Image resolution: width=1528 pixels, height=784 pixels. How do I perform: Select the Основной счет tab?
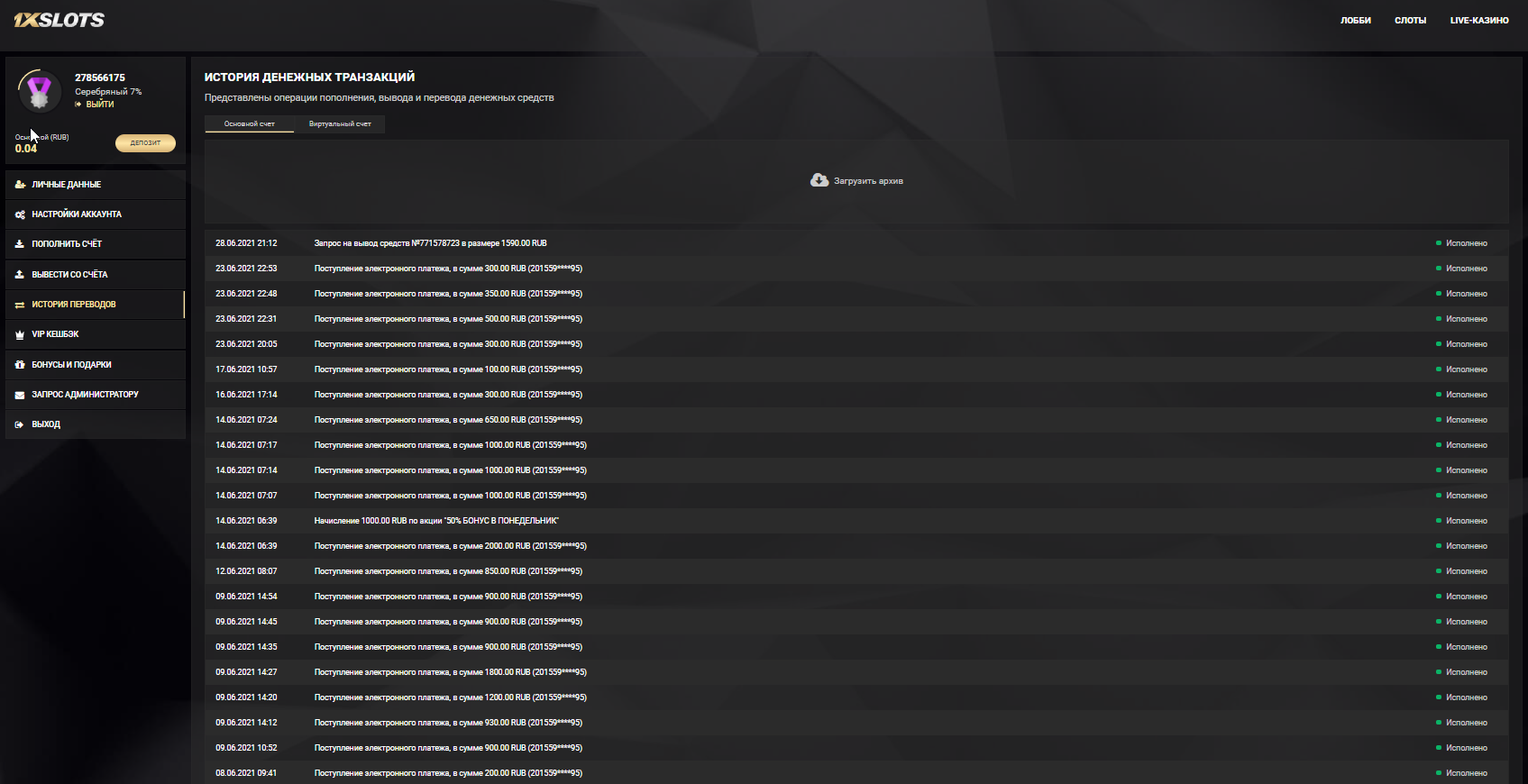point(249,124)
